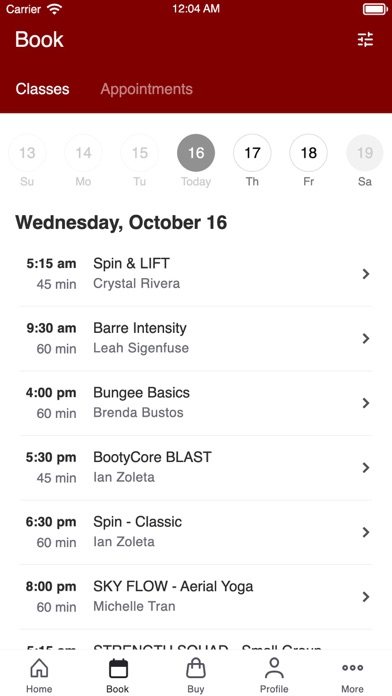Click the battery indicator icon
Screen dimensions: 392x696
pyautogui.click(x=375, y=9)
